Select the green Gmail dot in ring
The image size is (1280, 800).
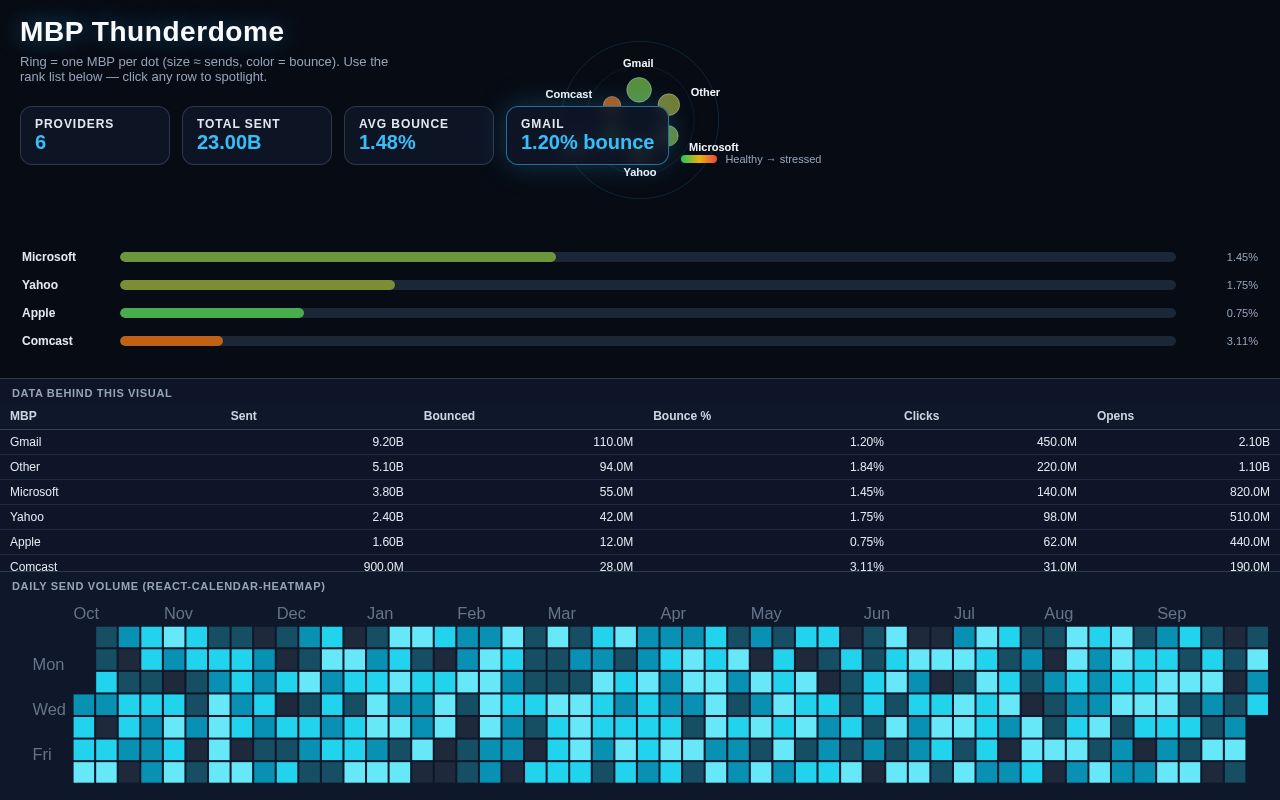coord(639,90)
